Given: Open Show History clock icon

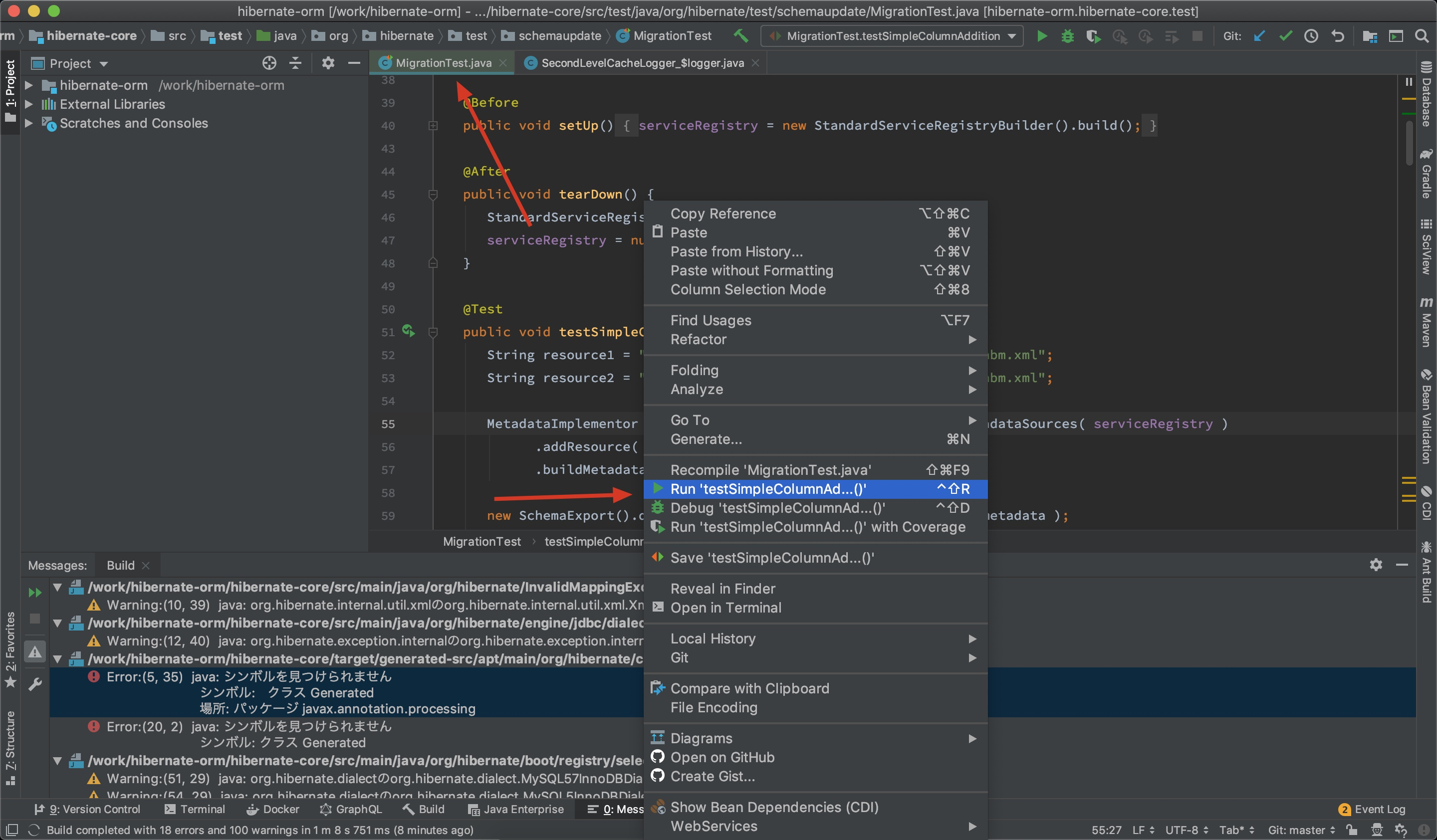Looking at the screenshot, I should (1311, 36).
